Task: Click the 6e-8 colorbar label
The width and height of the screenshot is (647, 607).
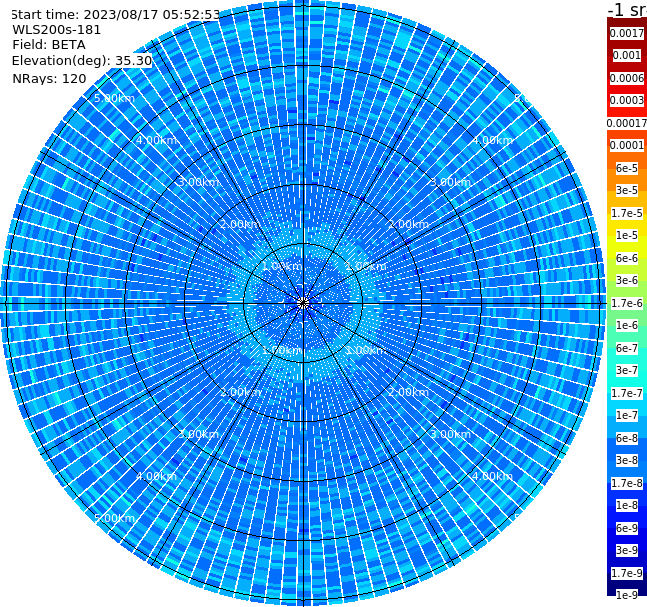Action: tap(627, 438)
